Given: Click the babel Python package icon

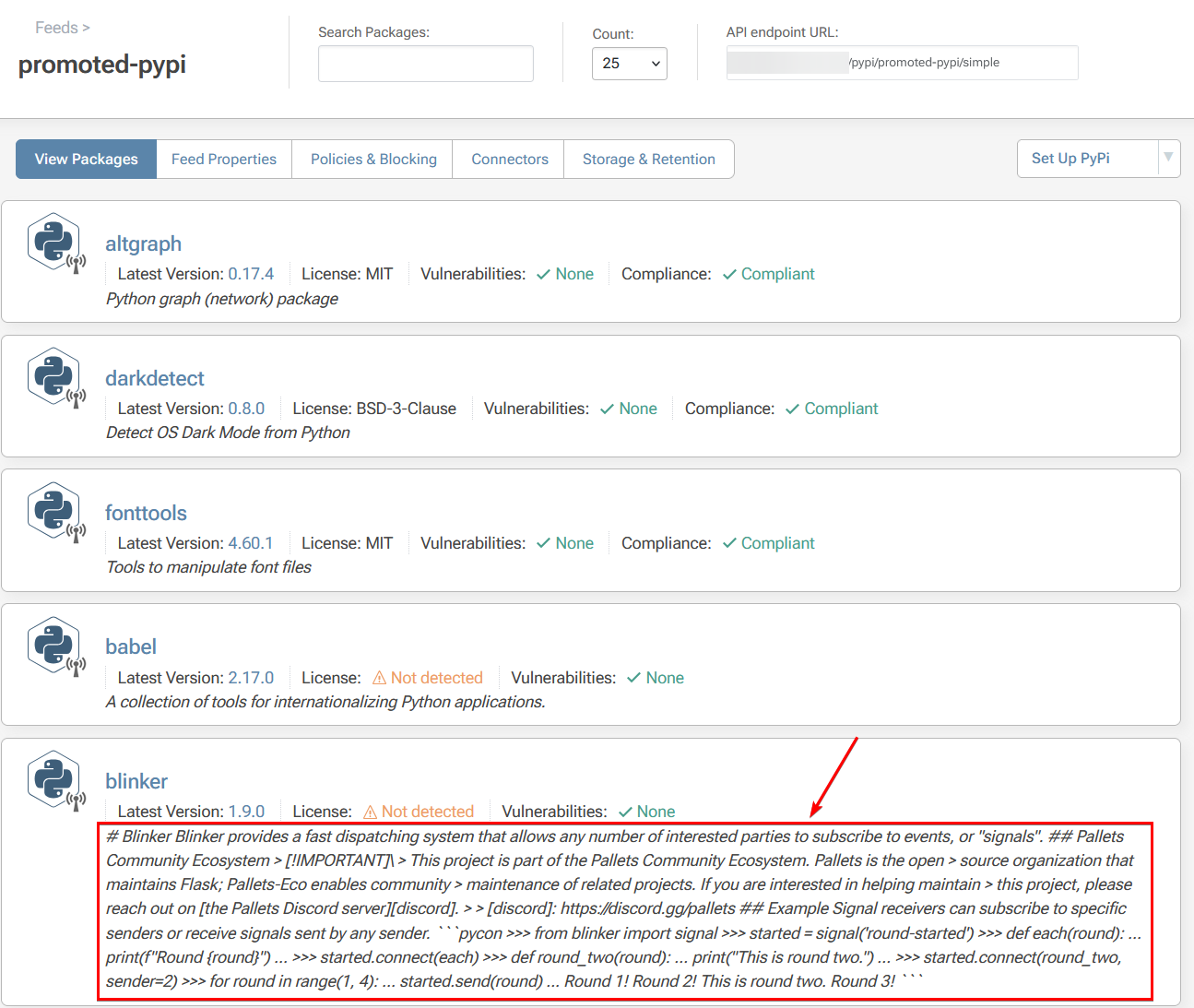Looking at the screenshot, I should (55, 646).
